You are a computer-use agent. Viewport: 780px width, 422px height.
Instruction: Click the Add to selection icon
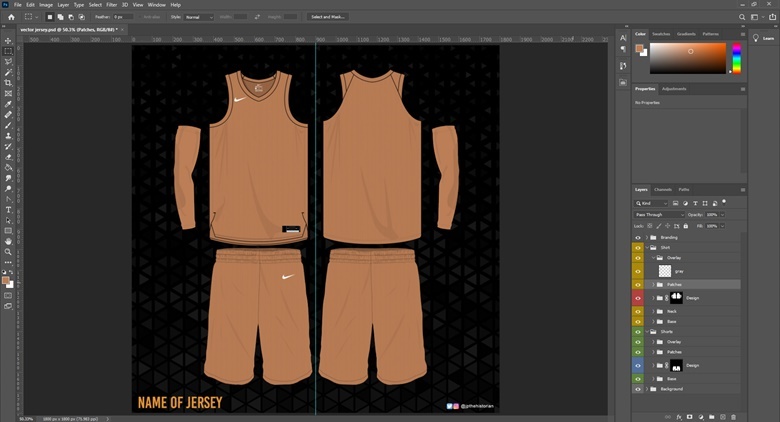[60, 17]
